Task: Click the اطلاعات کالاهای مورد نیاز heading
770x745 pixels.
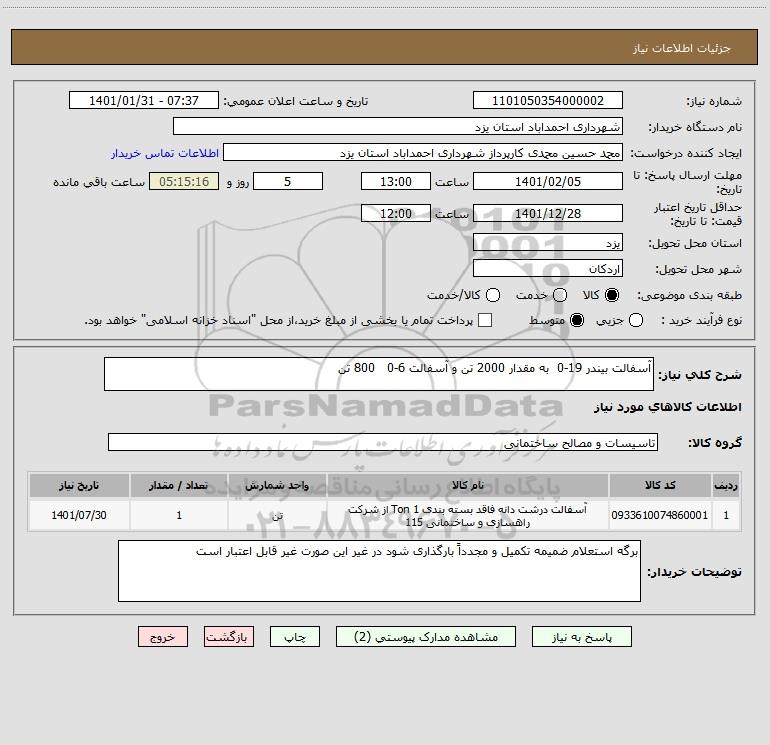Action: 667,407
